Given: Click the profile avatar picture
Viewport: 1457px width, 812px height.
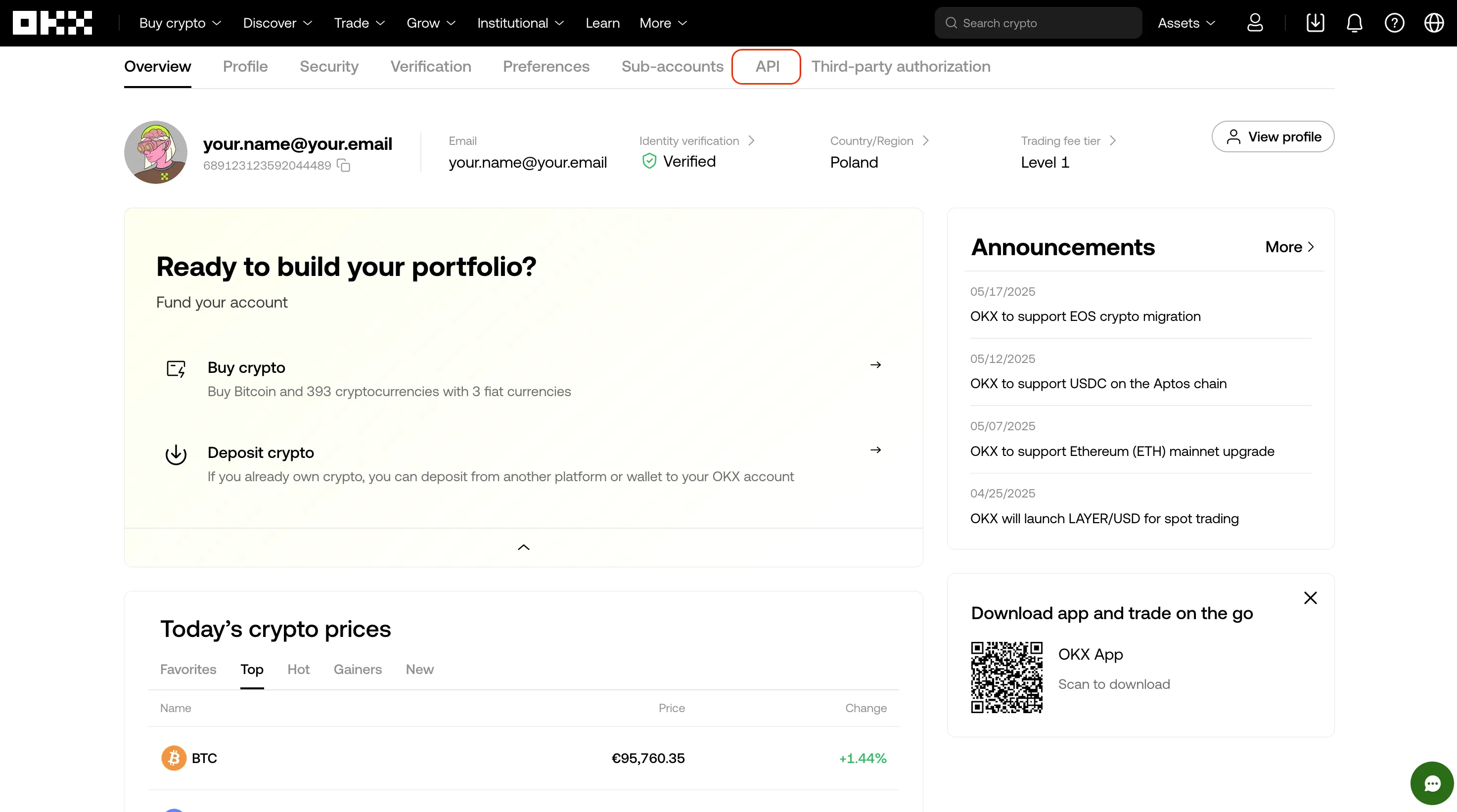Looking at the screenshot, I should [x=155, y=151].
